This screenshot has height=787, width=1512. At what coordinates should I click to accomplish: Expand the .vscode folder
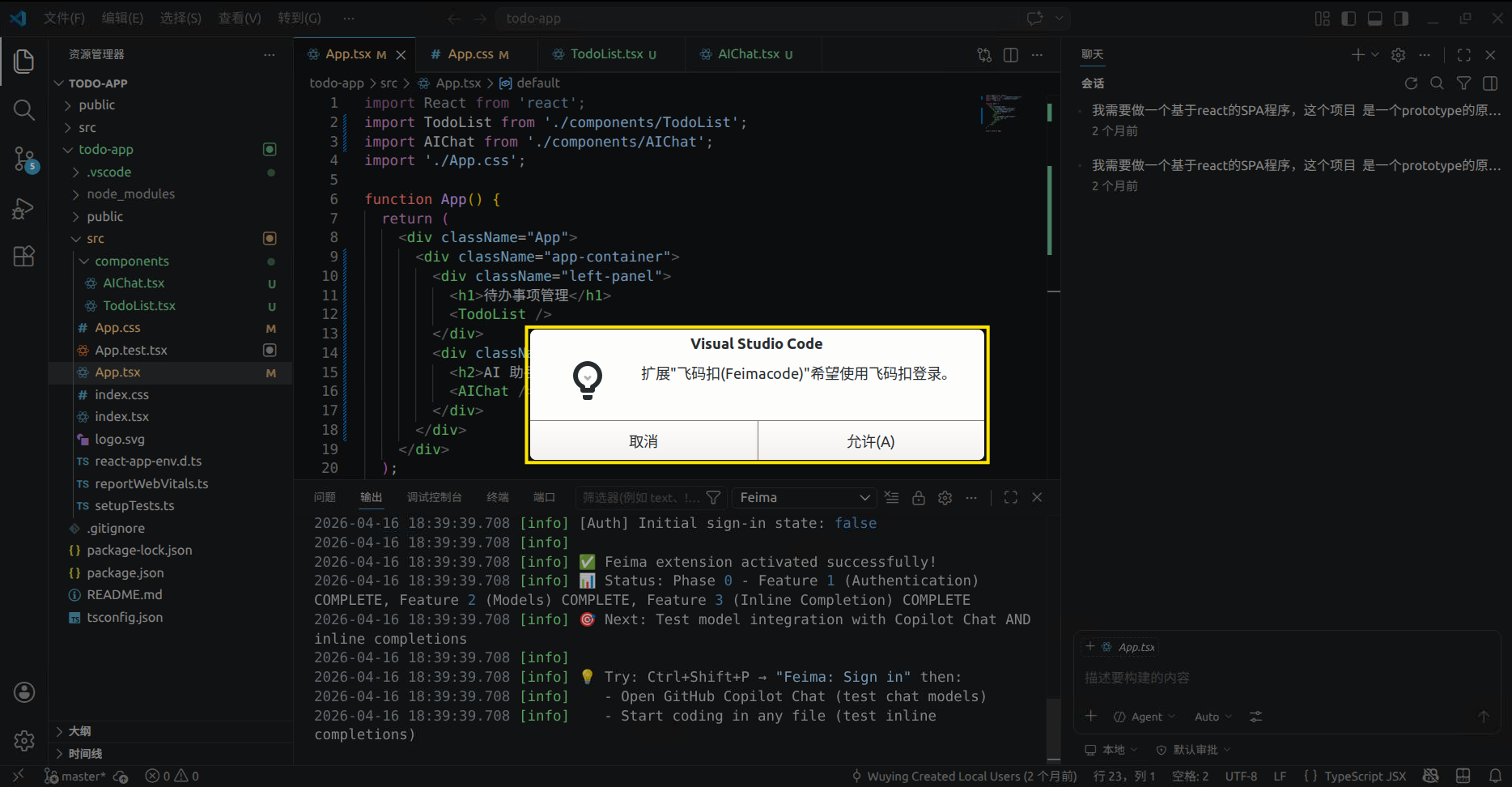tap(108, 172)
